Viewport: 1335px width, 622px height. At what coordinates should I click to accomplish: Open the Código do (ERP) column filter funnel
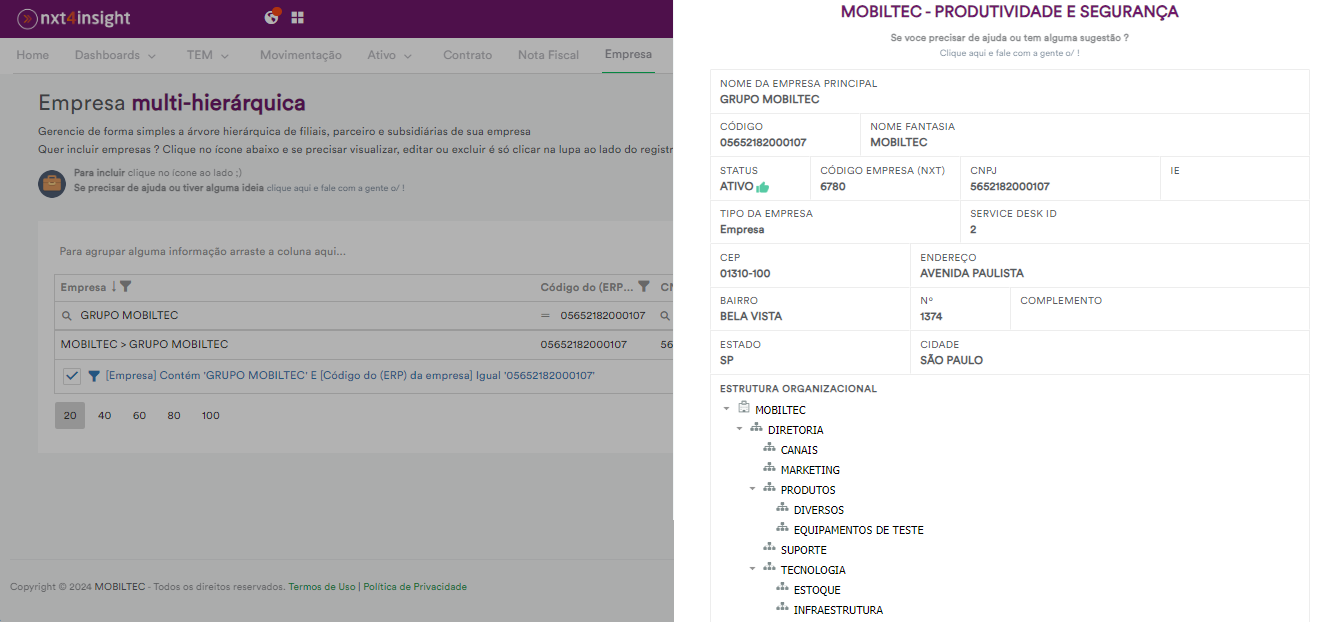644,288
